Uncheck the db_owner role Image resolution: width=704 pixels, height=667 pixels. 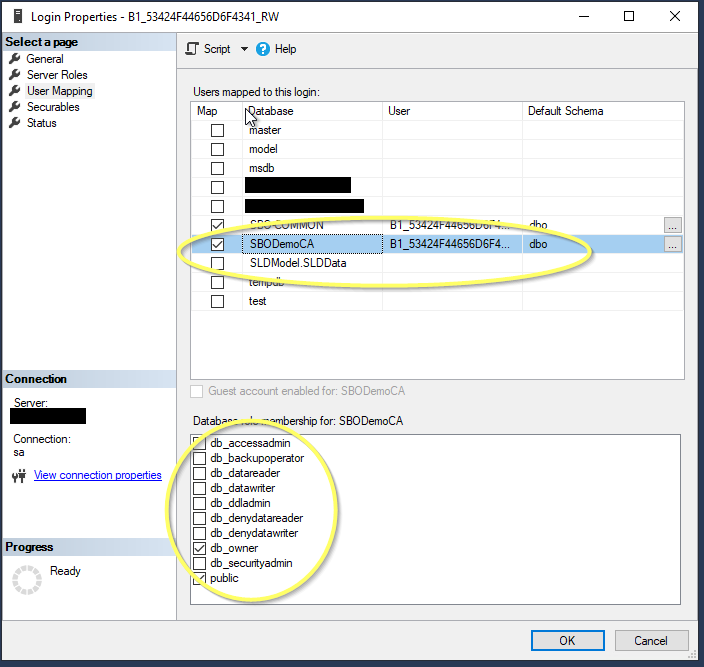(x=199, y=549)
